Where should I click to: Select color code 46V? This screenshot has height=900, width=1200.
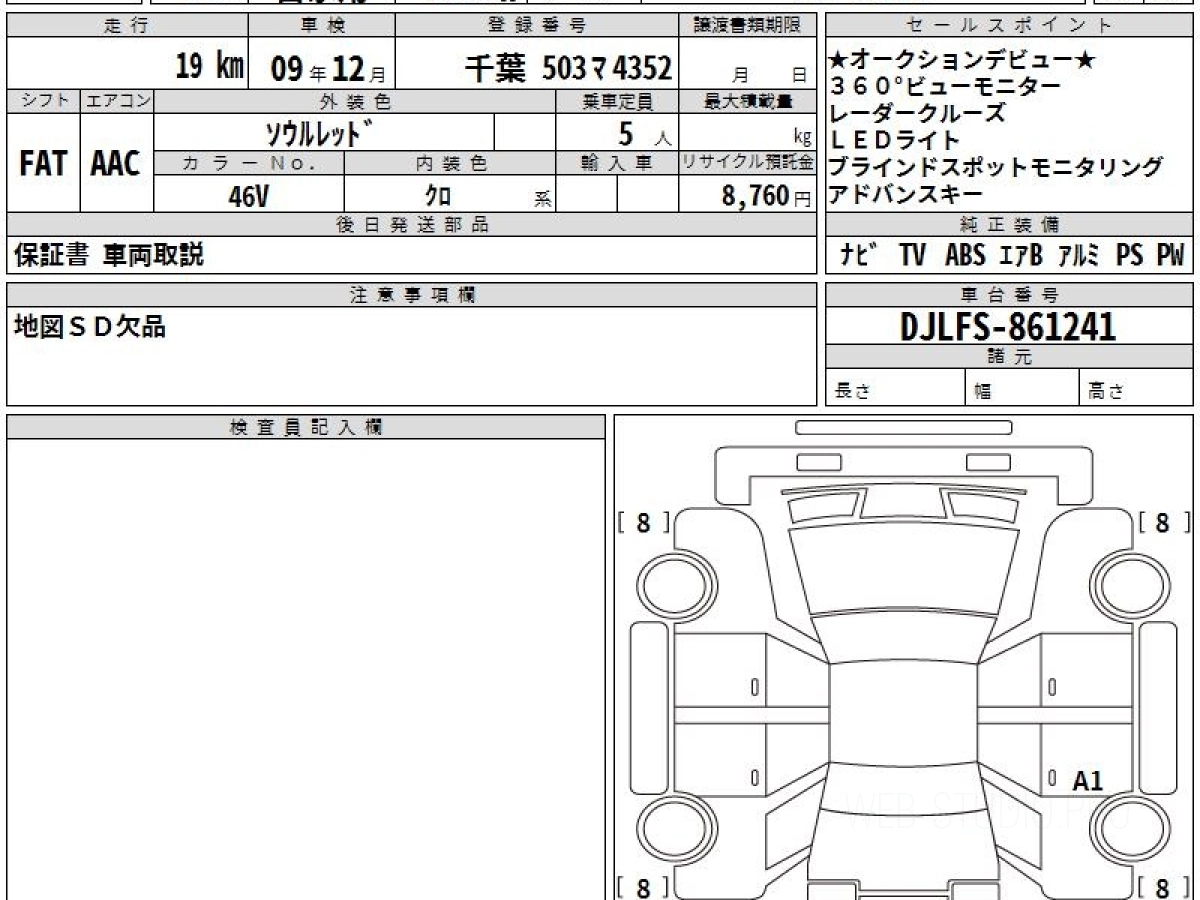[249, 196]
